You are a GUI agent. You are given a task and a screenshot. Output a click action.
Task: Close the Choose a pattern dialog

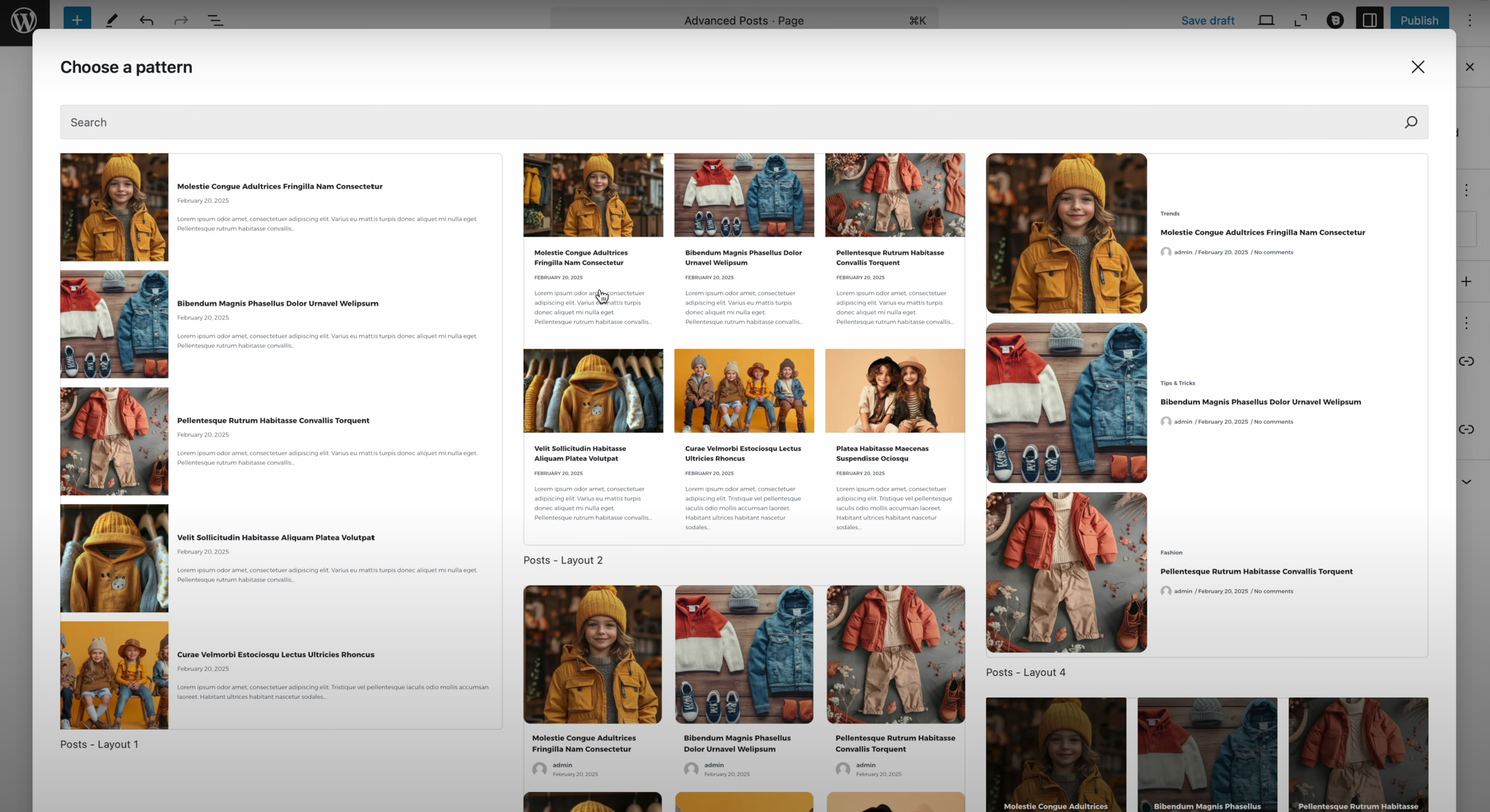(x=1418, y=67)
